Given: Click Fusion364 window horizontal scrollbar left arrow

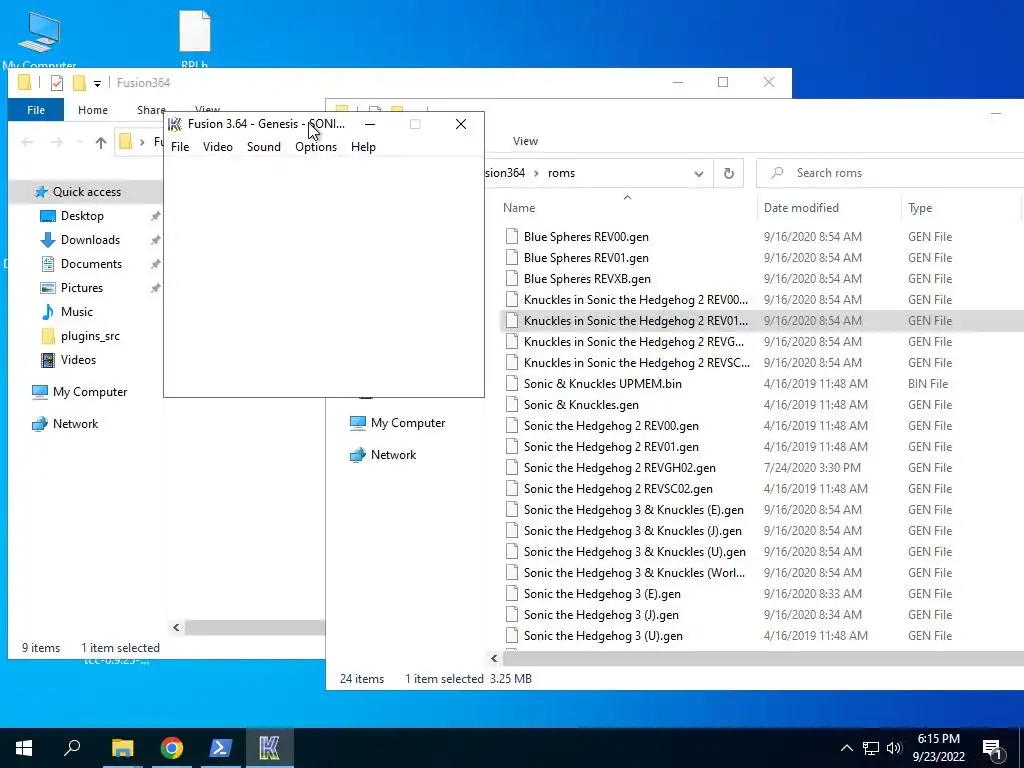Looking at the screenshot, I should point(176,628).
